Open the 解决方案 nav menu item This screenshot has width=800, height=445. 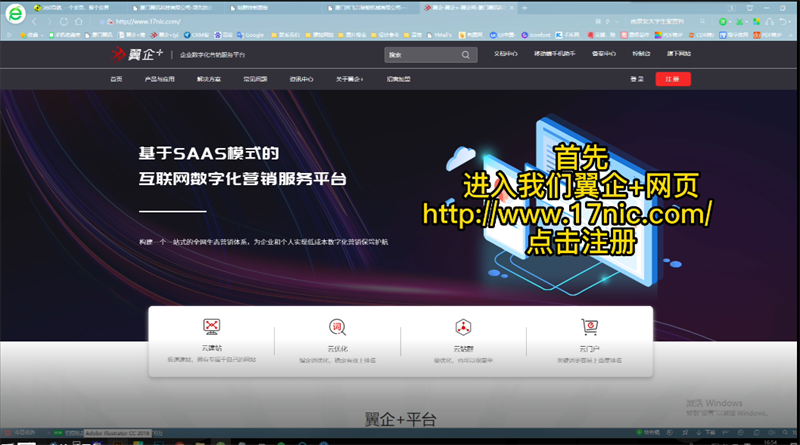pyautogui.click(x=209, y=79)
